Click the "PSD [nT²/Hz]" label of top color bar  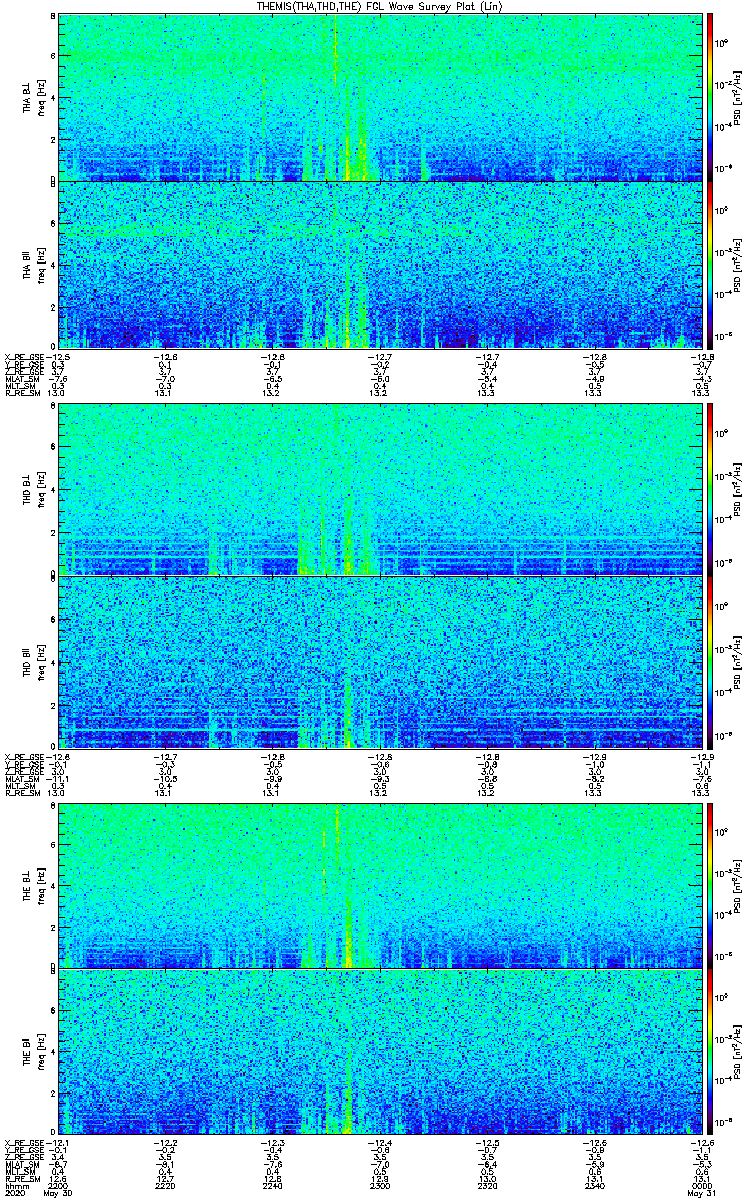[736, 96]
